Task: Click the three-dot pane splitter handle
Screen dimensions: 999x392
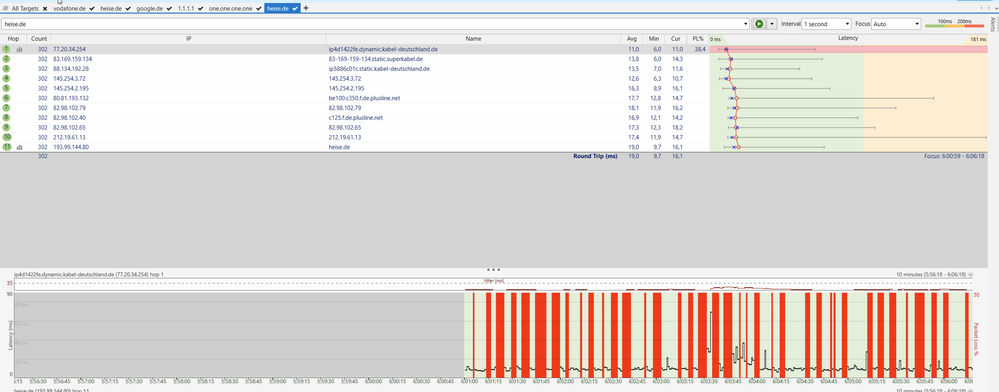Action: point(494,270)
